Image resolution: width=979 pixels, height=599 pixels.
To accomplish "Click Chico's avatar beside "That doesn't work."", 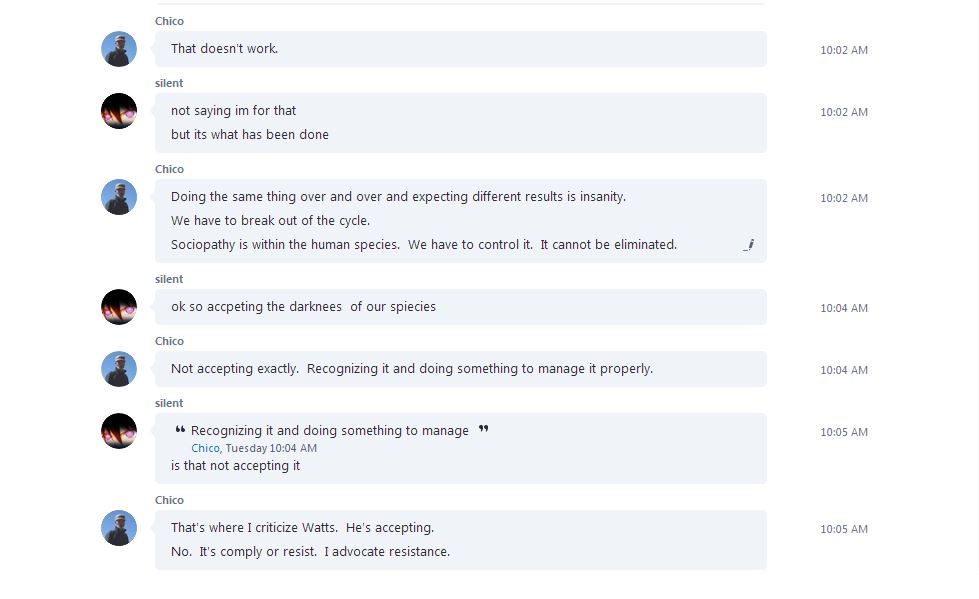I will pos(119,49).
